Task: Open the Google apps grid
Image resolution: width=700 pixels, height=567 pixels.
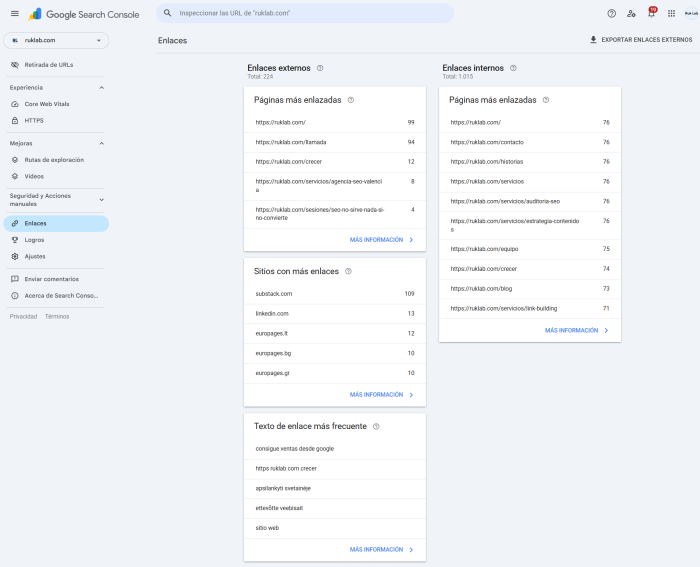Action: tap(671, 13)
